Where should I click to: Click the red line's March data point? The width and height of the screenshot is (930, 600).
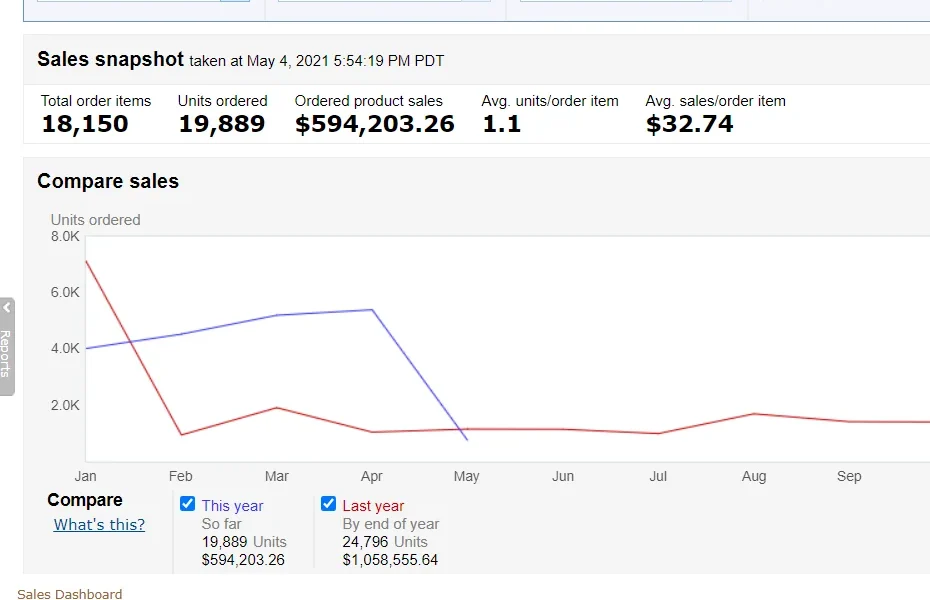click(x=276, y=407)
